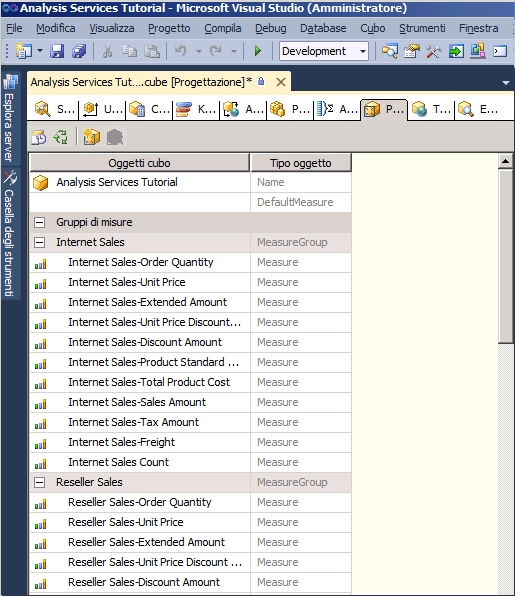This screenshot has width=515, height=596.
Task: Open the New Project dropdown arrow
Action: [40, 51]
